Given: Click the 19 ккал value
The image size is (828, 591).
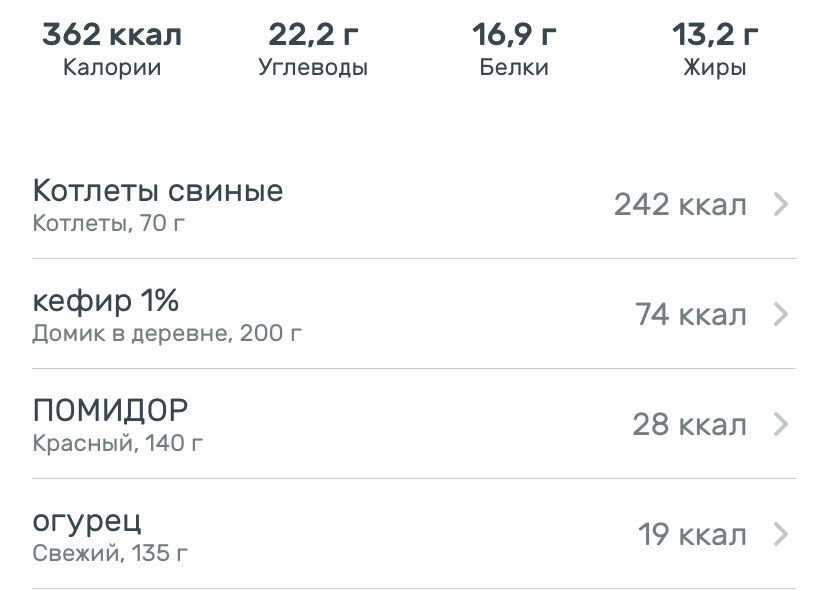Looking at the screenshot, I should point(692,535).
